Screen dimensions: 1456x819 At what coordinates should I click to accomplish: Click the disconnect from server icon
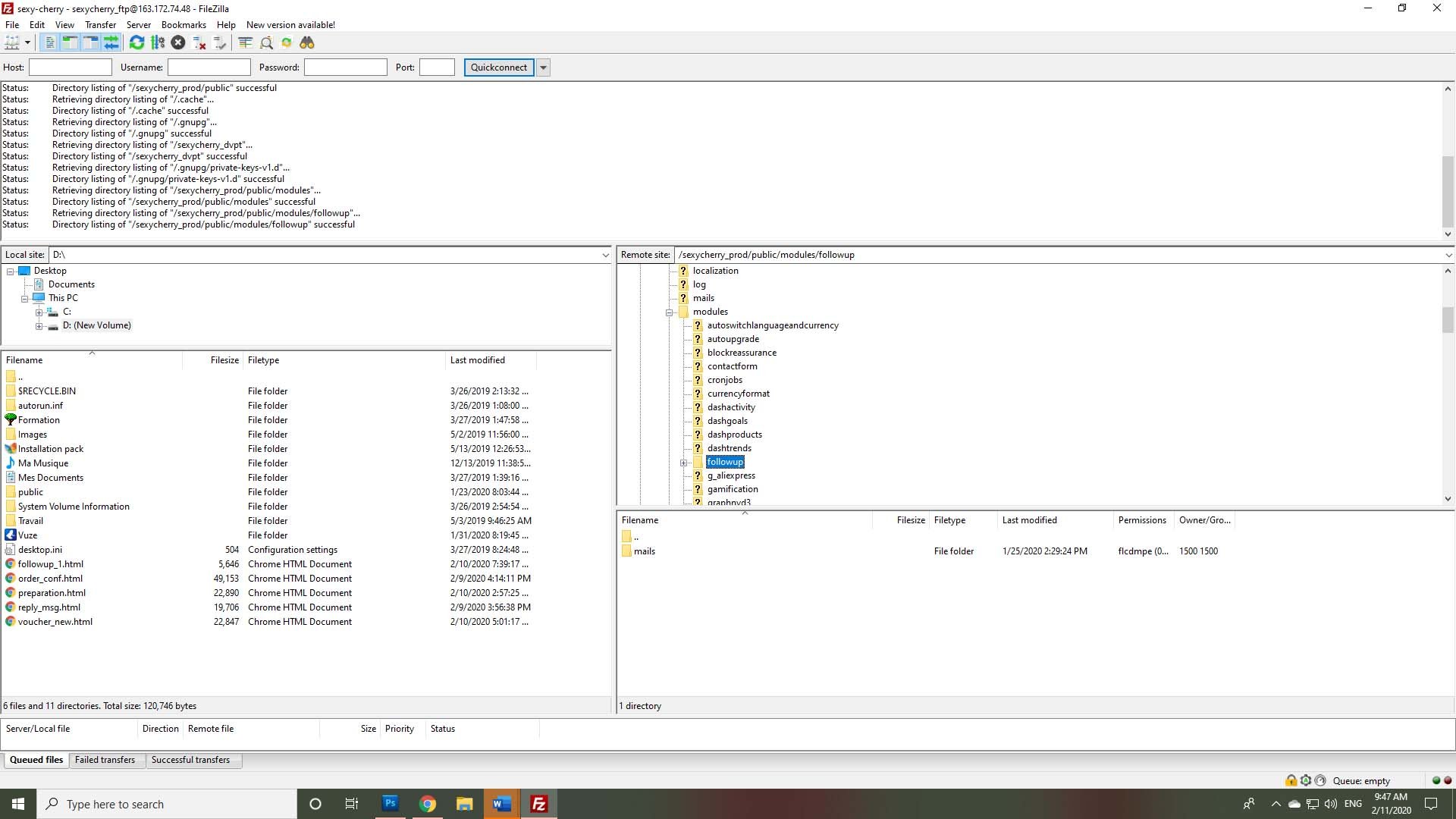(x=199, y=43)
